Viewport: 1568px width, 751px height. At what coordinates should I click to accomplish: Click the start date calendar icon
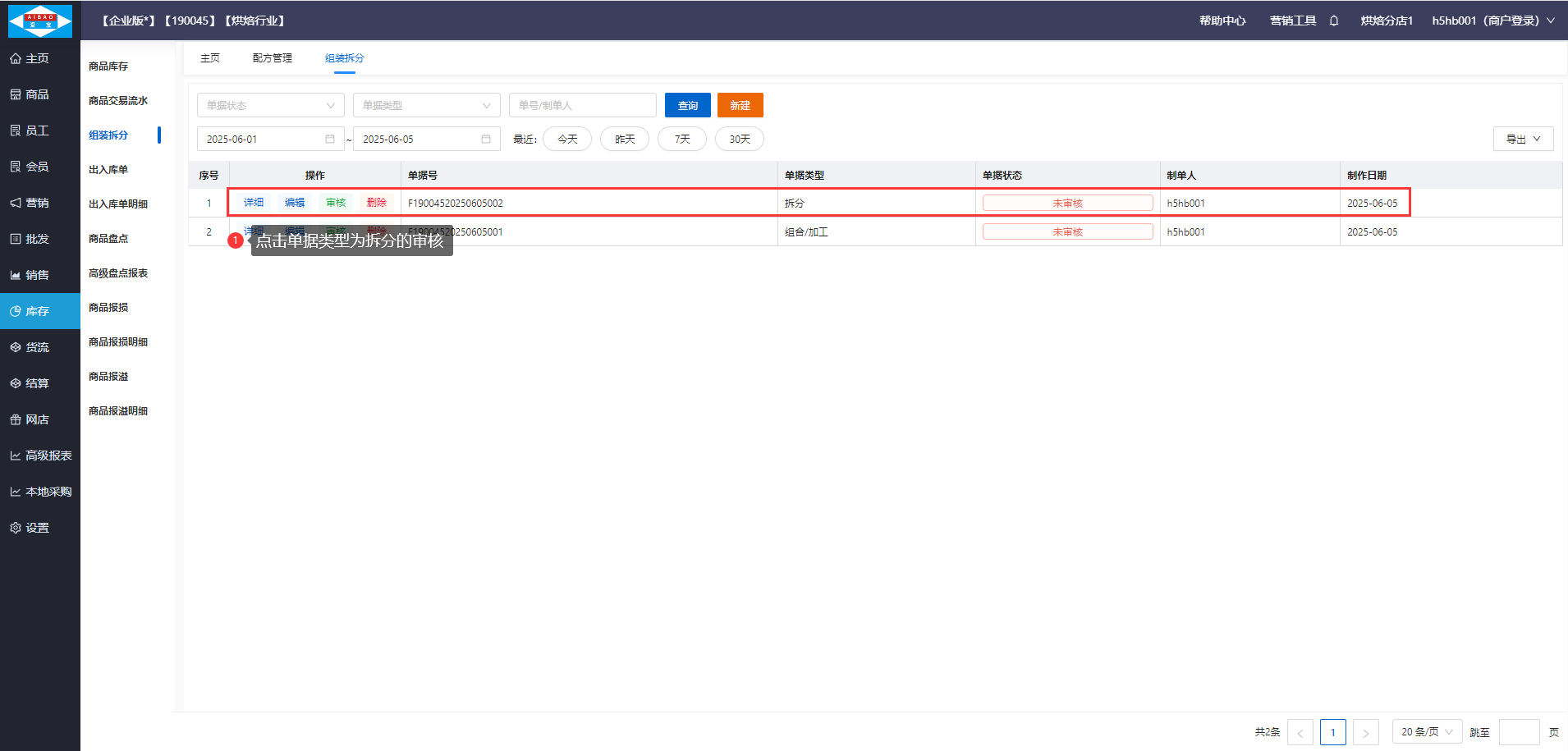[330, 140]
